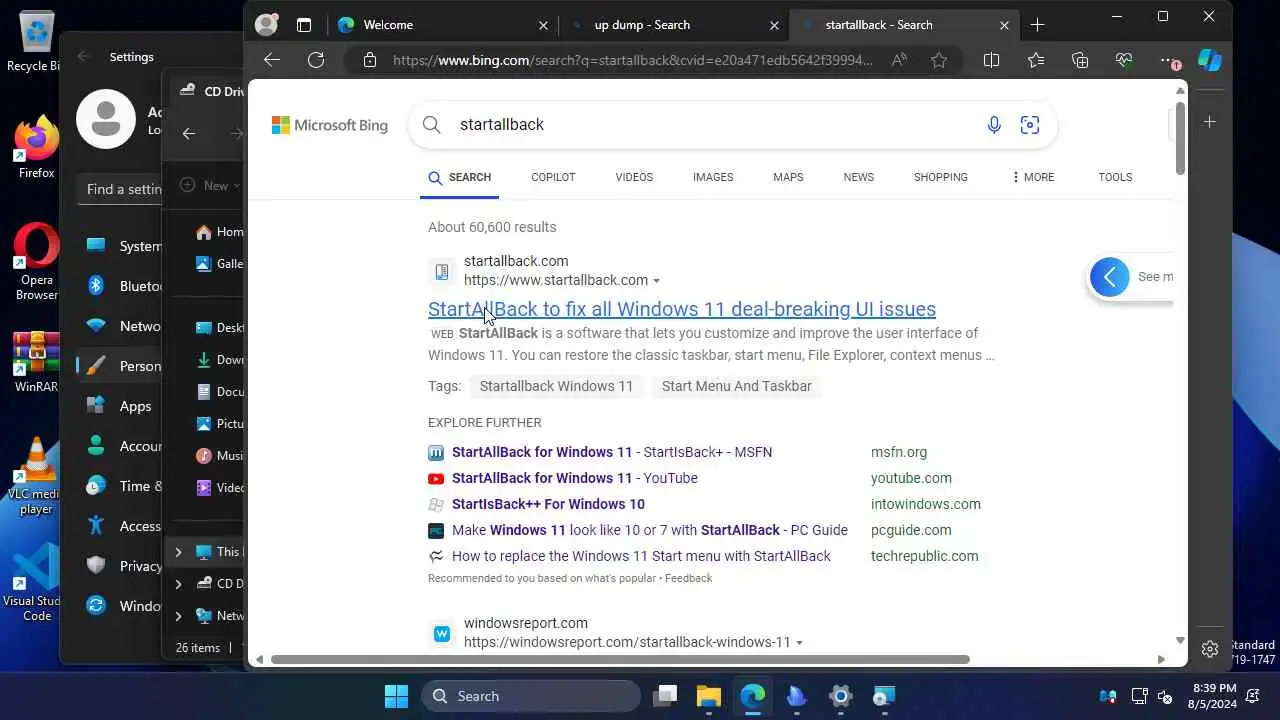Open Edge profile avatar icon
The height and width of the screenshot is (720, 1280).
pos(266,25)
